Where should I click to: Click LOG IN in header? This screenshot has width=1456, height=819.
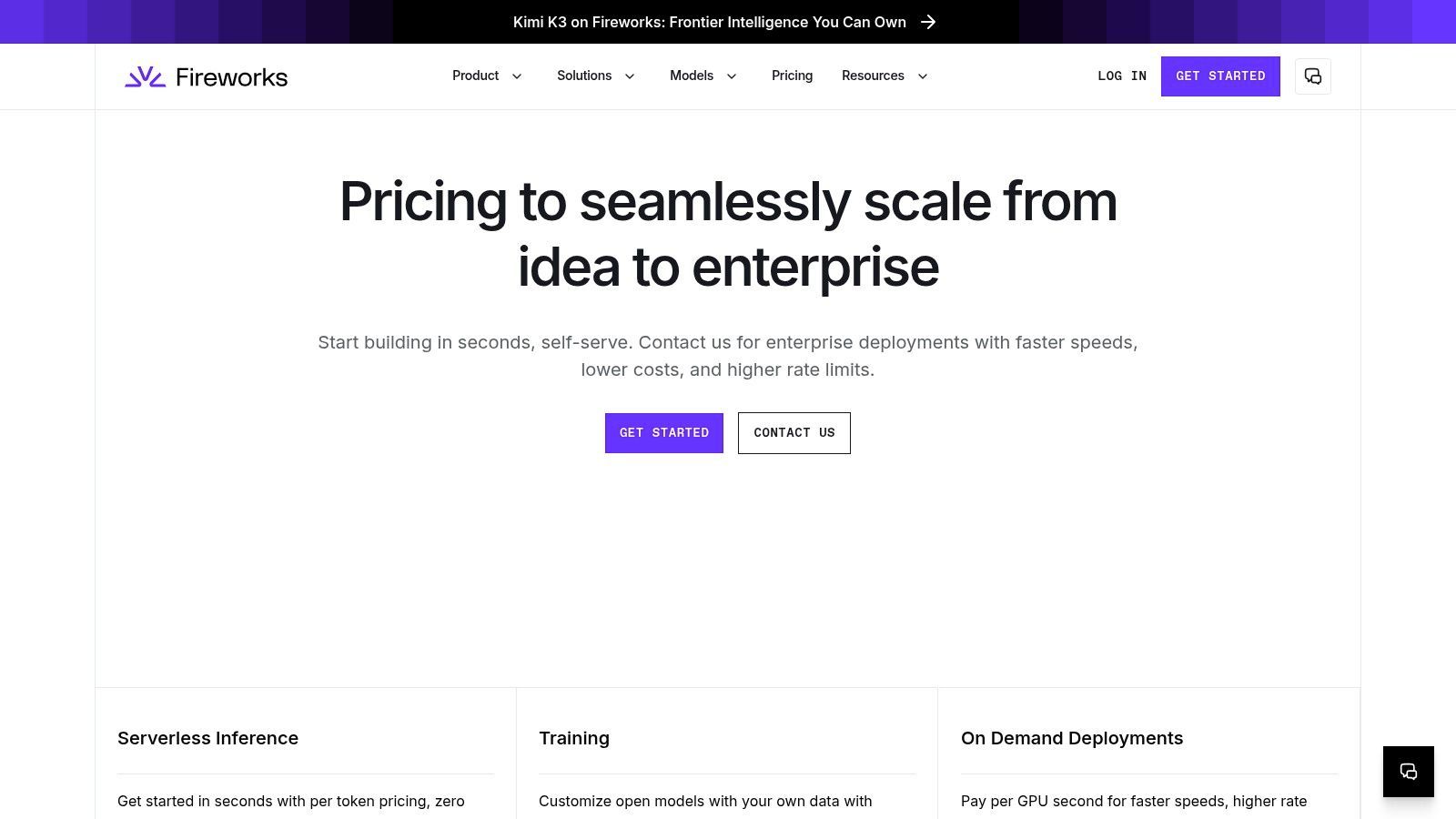1122,76
